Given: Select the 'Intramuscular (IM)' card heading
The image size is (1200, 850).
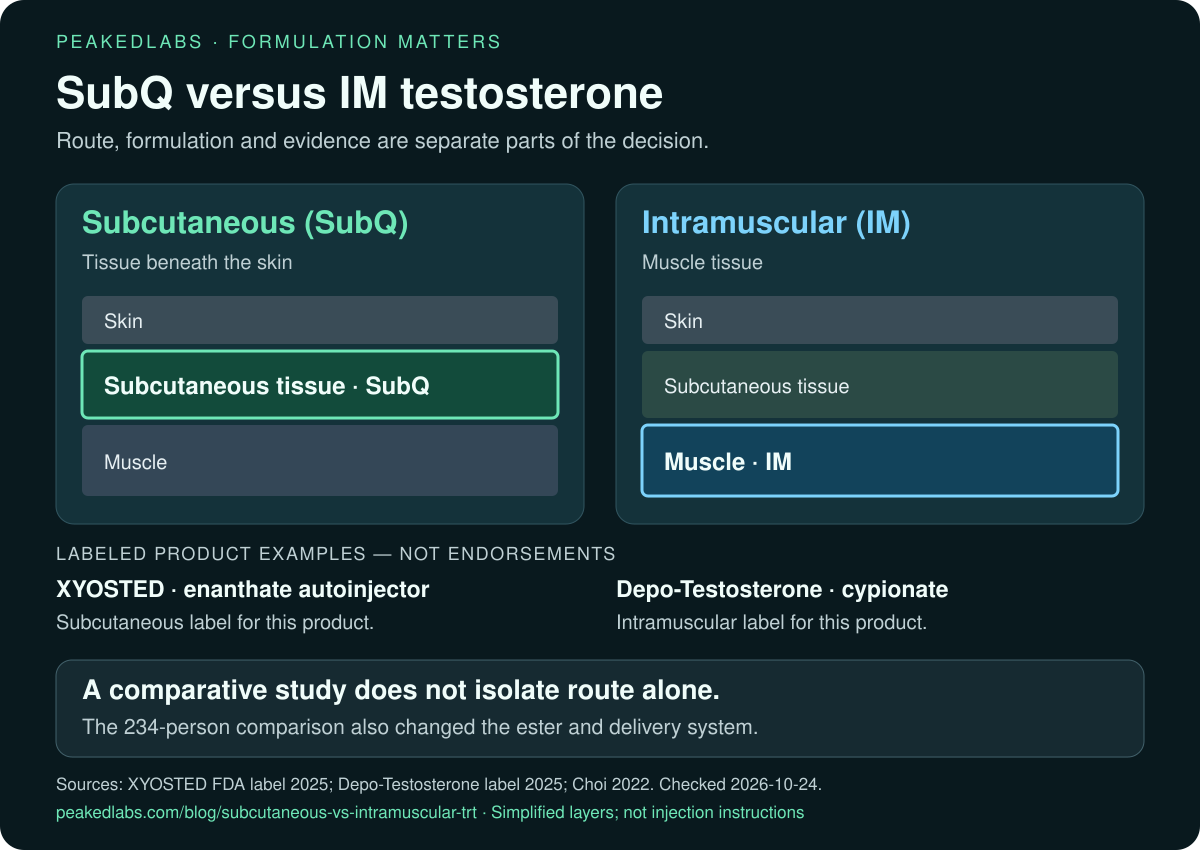Looking at the screenshot, I should point(776,223).
